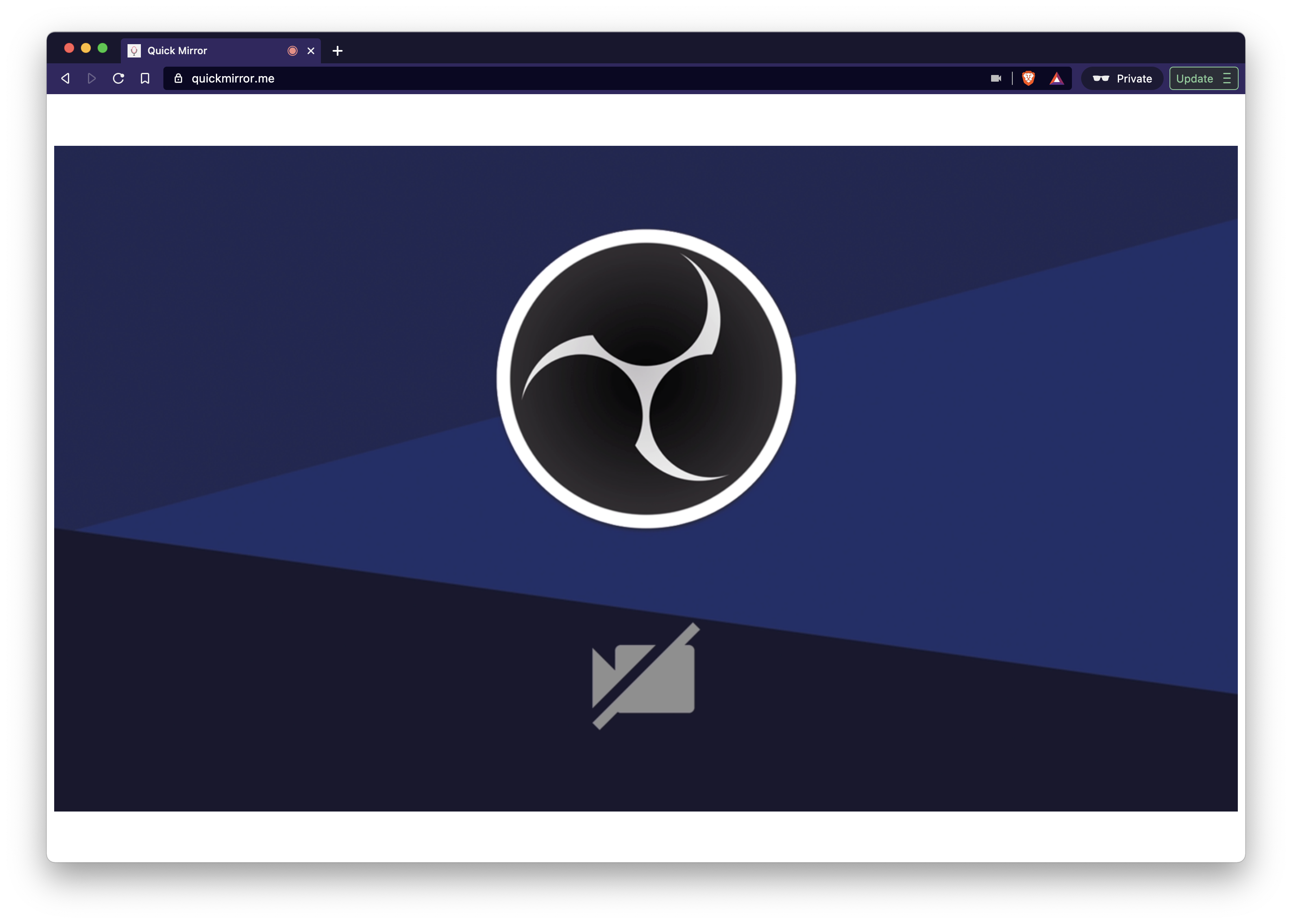The width and height of the screenshot is (1292, 924).
Task: Click the Private window sunglasses indicator
Action: click(x=1122, y=78)
